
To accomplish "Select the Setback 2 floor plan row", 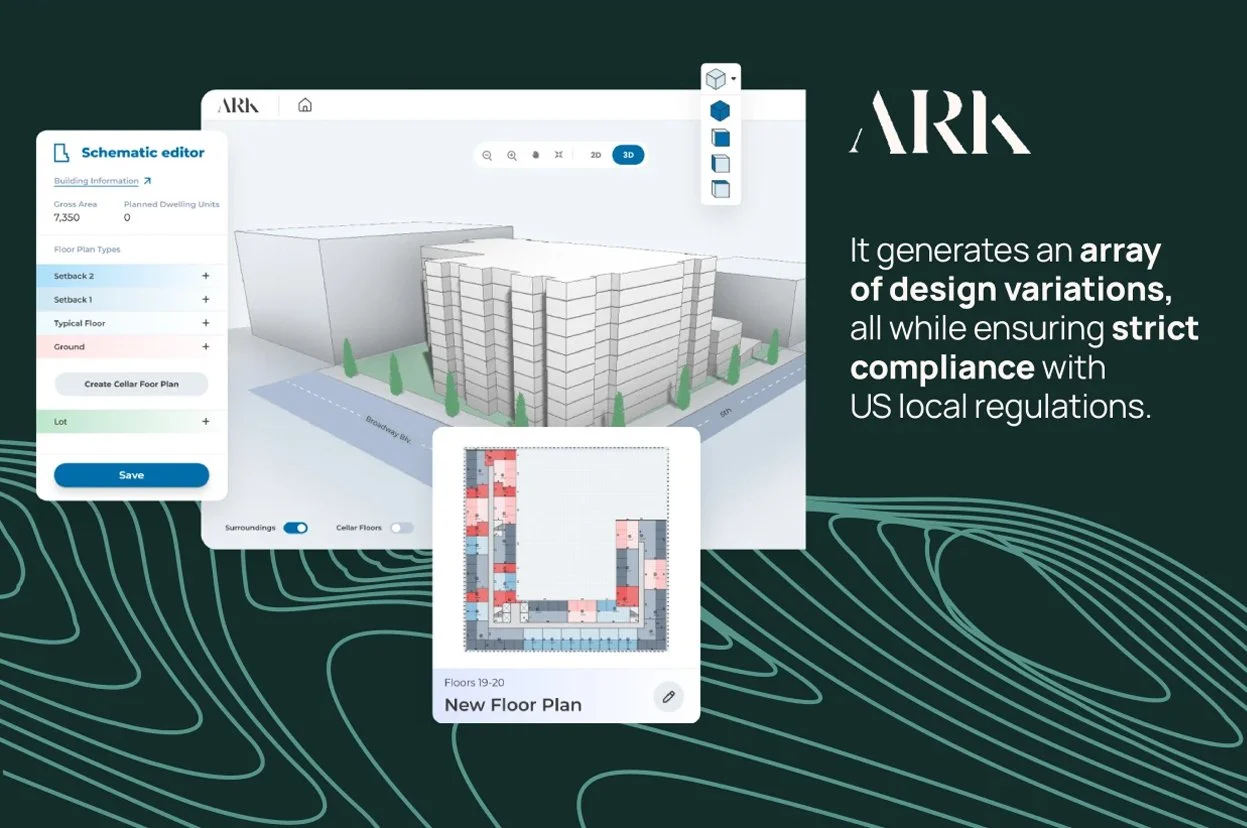I will 132,276.
